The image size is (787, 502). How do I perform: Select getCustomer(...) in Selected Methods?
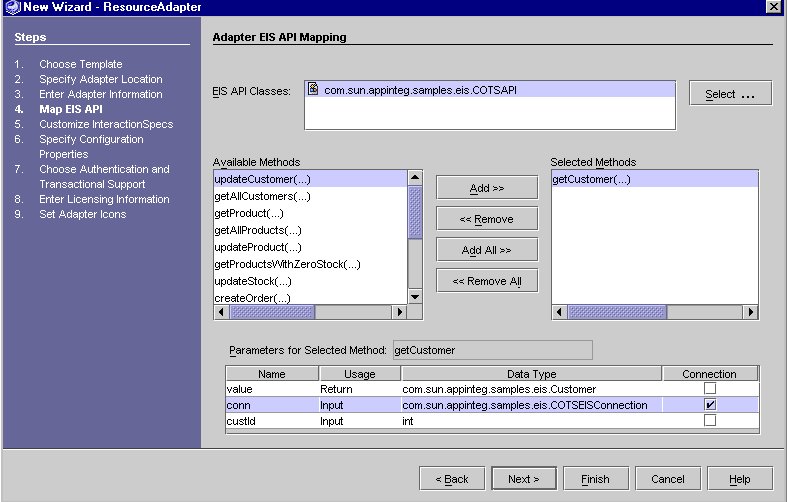coord(654,179)
